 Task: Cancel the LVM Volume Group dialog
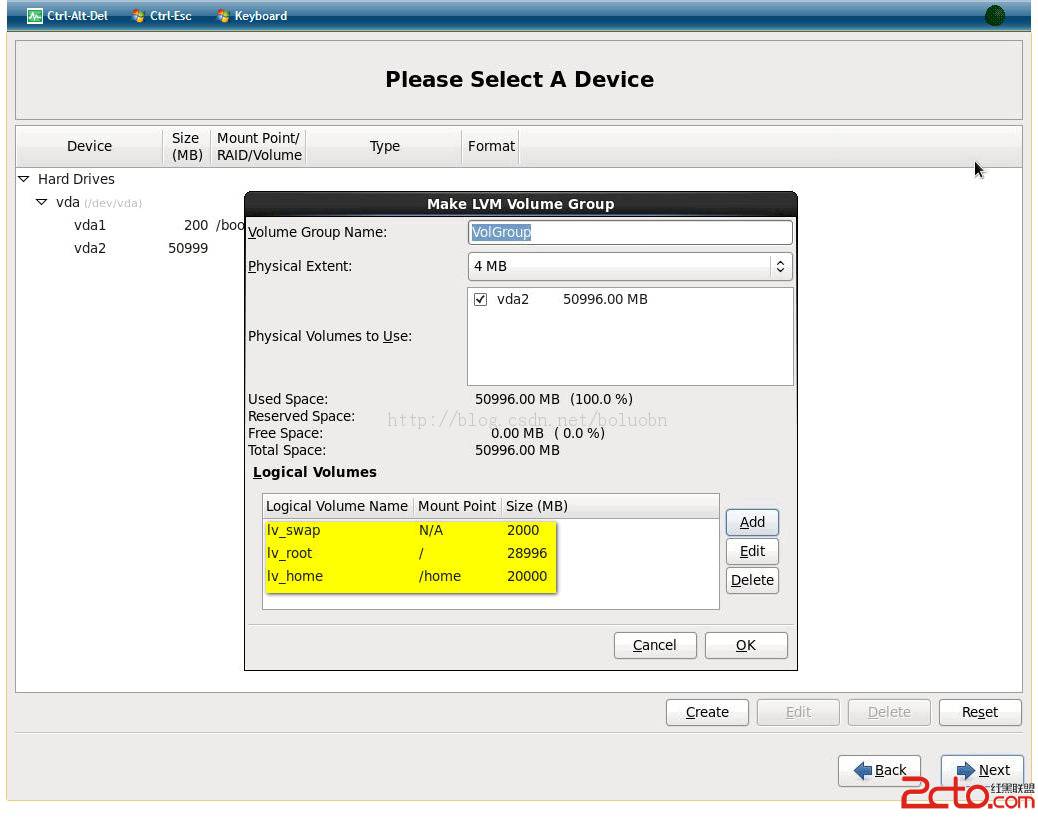(655, 646)
